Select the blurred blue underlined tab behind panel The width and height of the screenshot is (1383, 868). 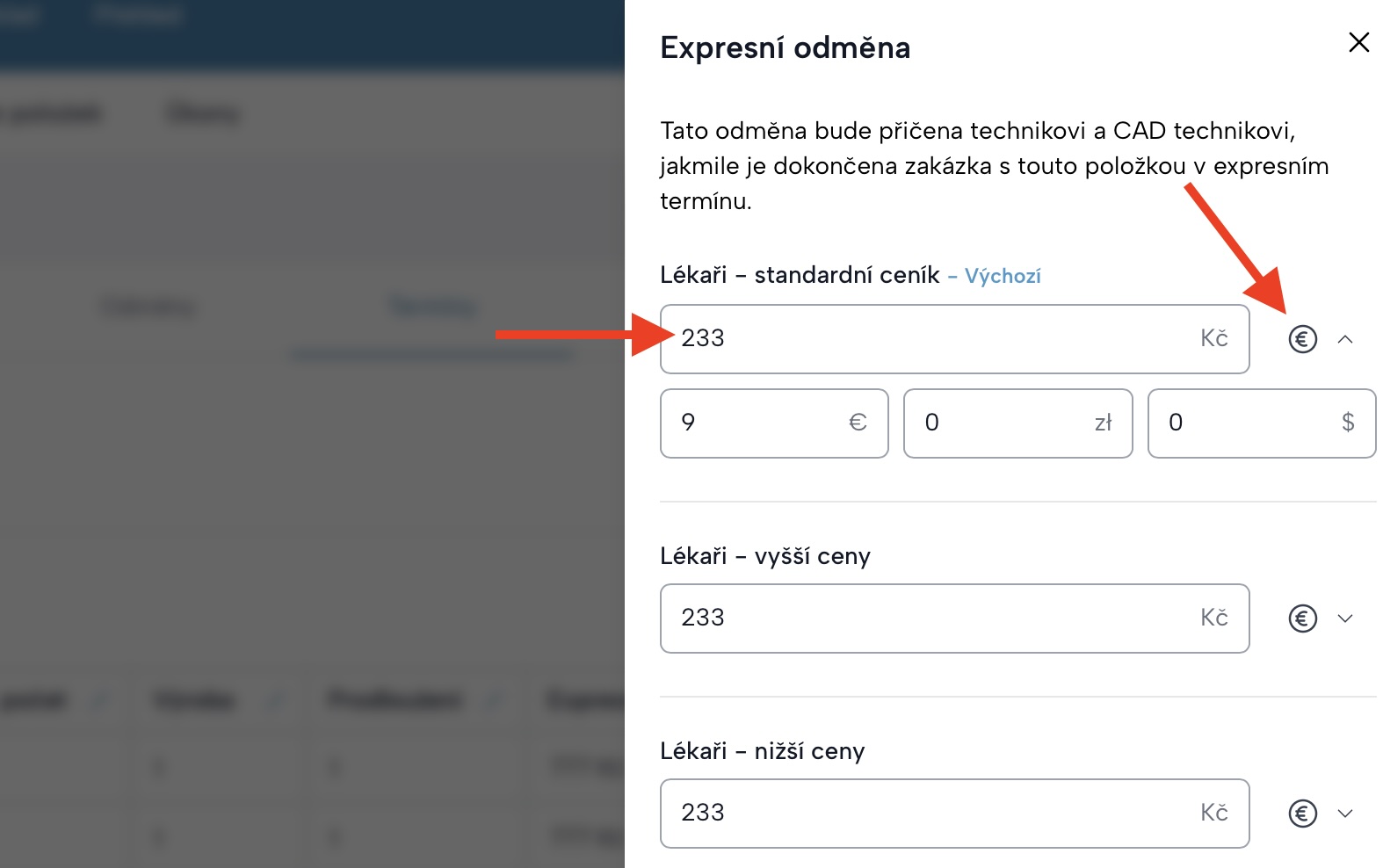click(x=432, y=307)
